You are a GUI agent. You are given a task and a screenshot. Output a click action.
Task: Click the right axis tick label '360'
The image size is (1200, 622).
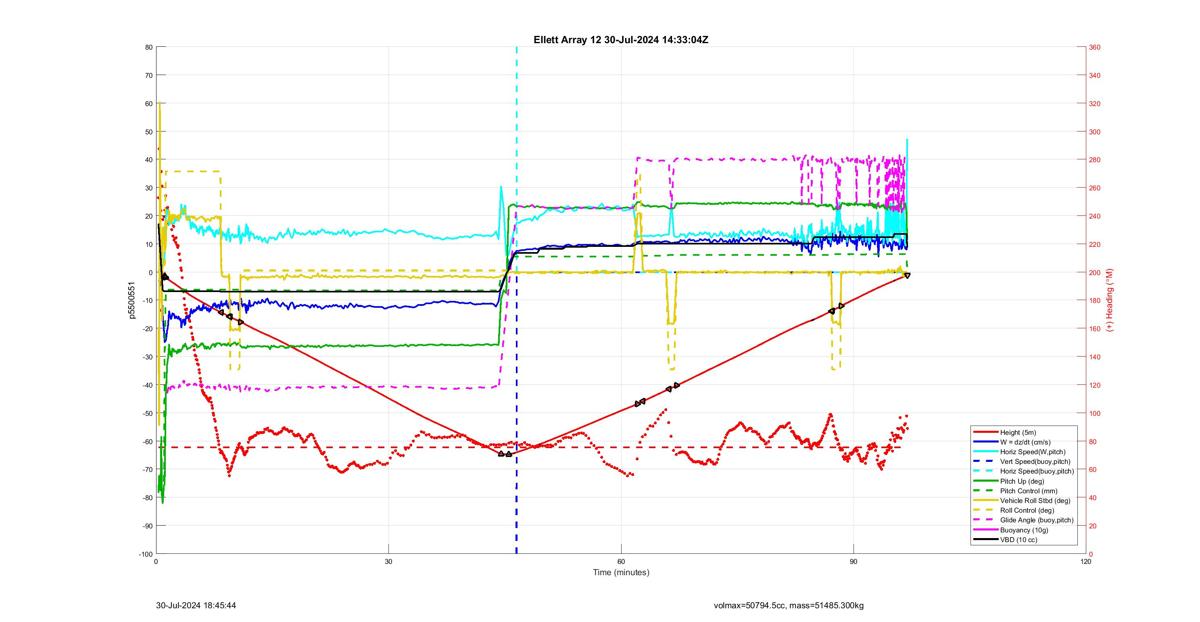(1095, 47)
